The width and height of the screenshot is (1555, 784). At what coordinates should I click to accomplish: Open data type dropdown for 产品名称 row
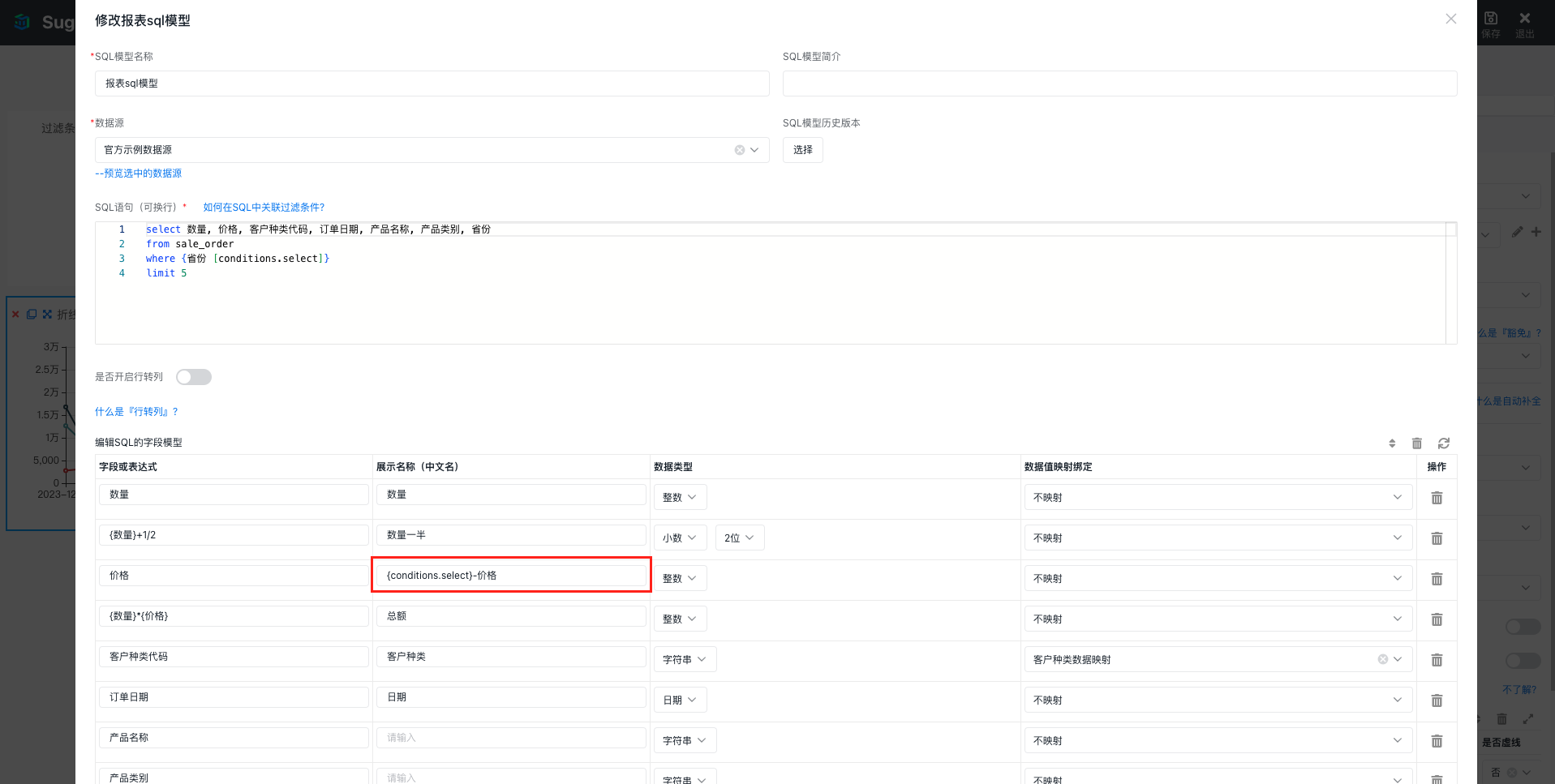(x=685, y=740)
